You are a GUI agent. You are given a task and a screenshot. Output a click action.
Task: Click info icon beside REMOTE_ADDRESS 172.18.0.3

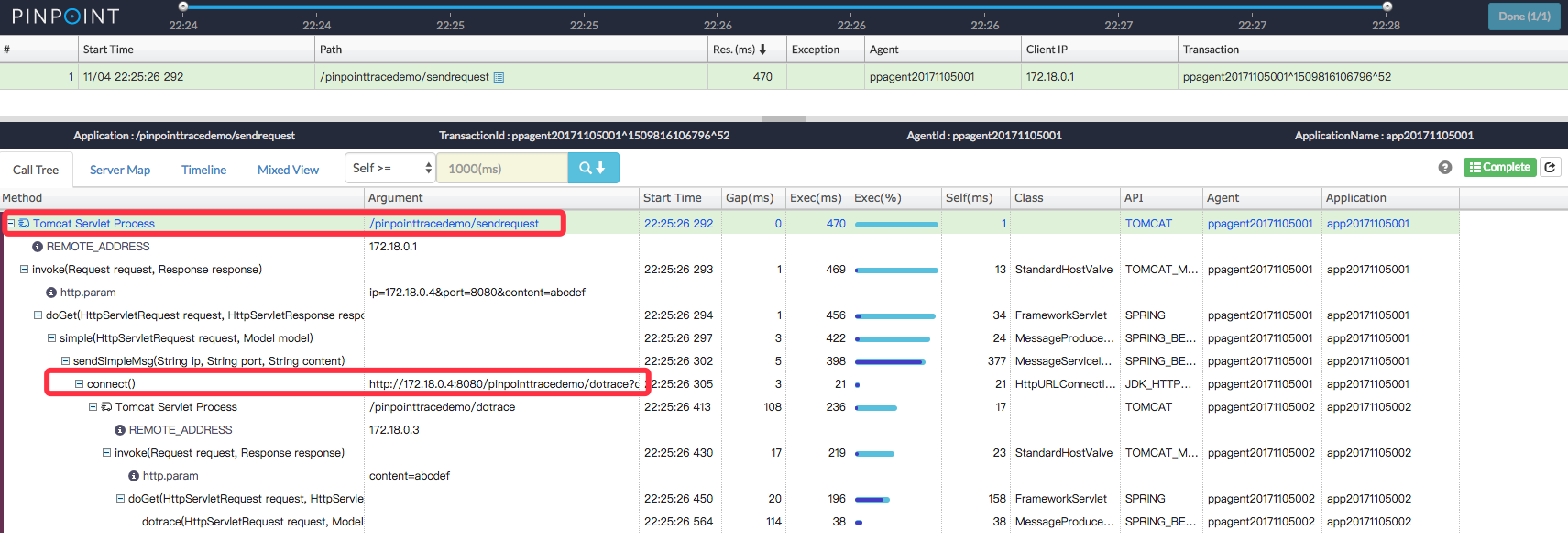[120, 430]
